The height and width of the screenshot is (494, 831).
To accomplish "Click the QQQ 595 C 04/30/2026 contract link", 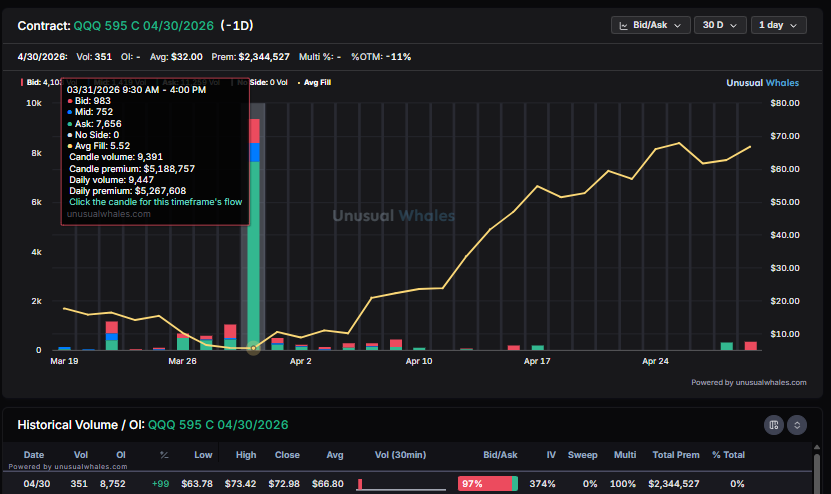I will [143, 26].
